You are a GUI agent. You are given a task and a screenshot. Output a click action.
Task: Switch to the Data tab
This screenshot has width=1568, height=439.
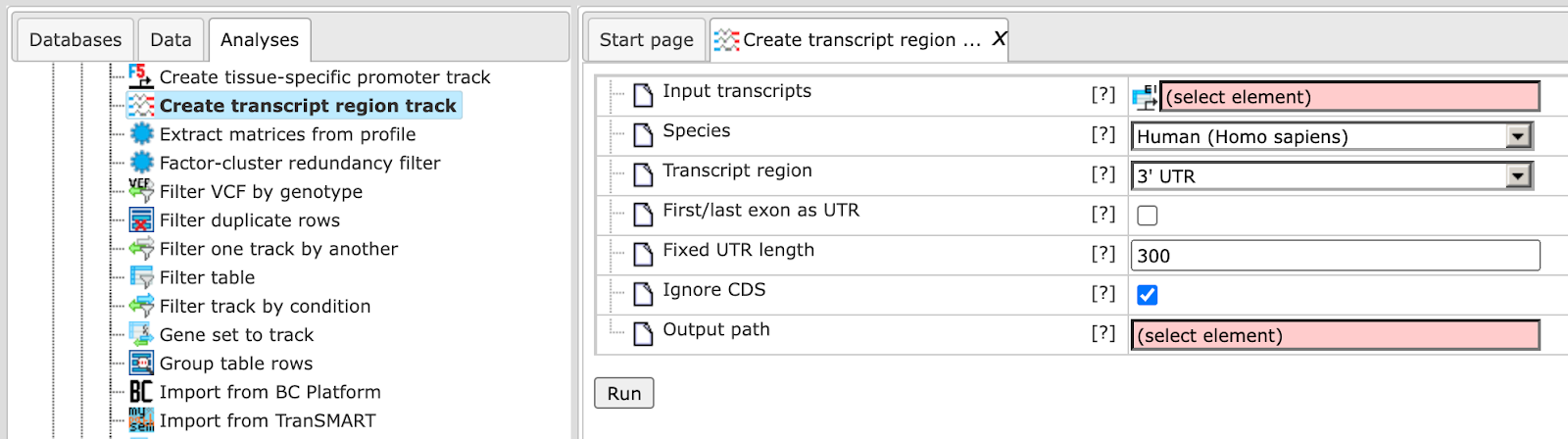coord(171,40)
